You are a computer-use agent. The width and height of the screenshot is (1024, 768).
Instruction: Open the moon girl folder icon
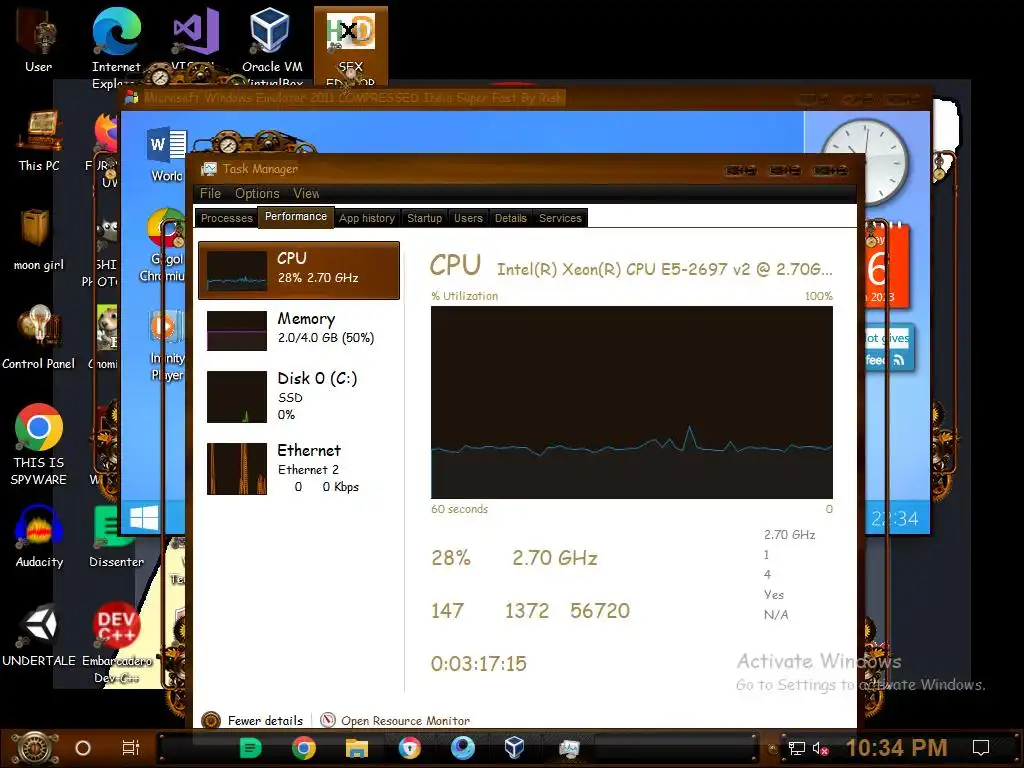coord(39,240)
